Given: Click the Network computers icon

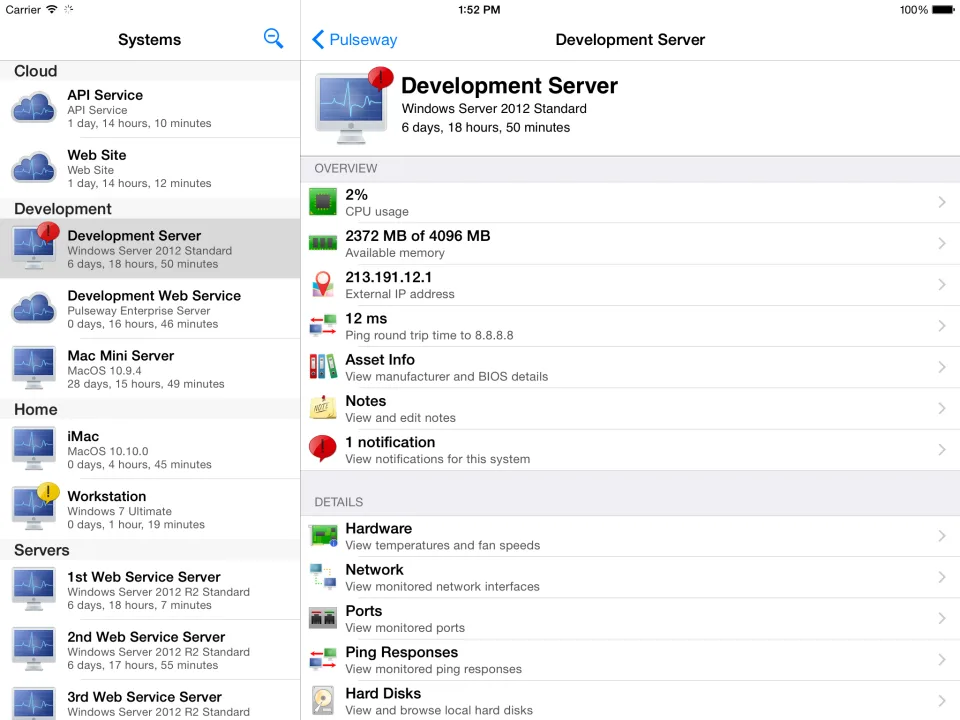Looking at the screenshot, I should [x=323, y=577].
